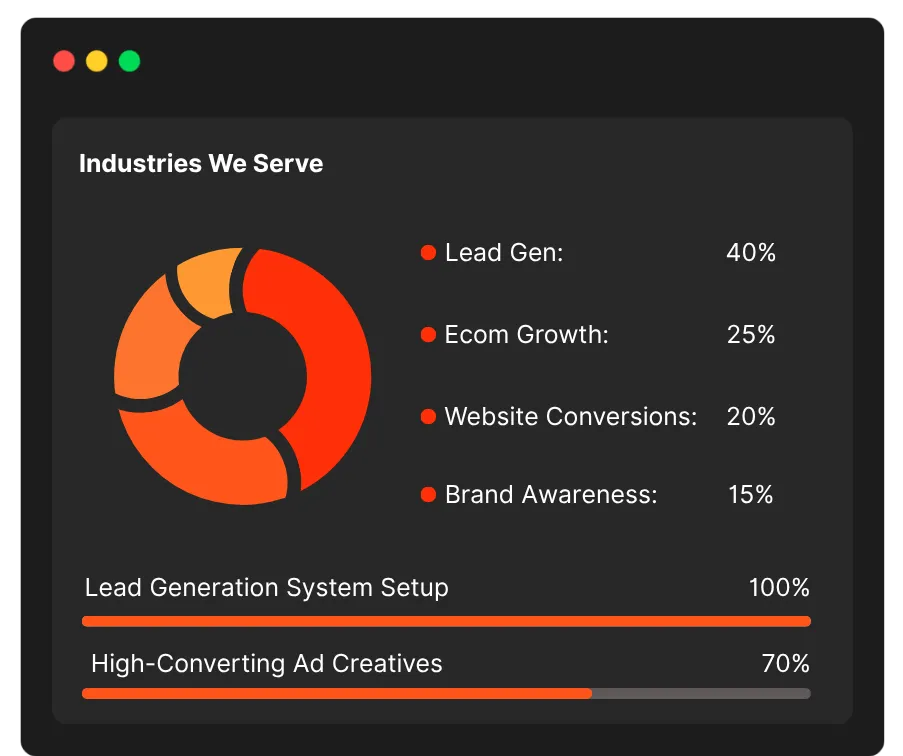Select the Ecom Growth legend bullet
The width and height of the screenshot is (903, 756).
click(x=428, y=335)
